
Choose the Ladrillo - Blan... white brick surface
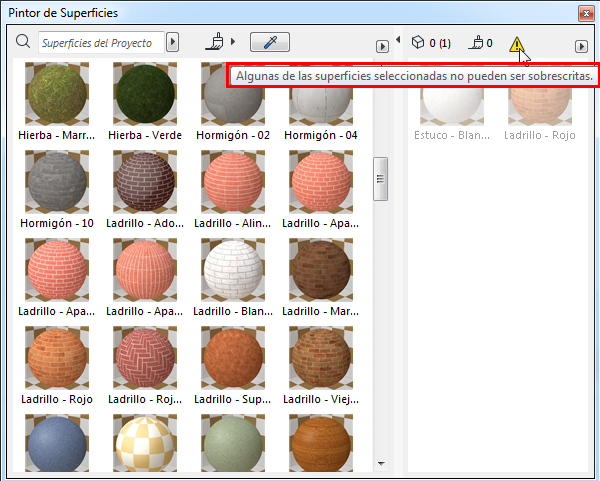coord(232,268)
